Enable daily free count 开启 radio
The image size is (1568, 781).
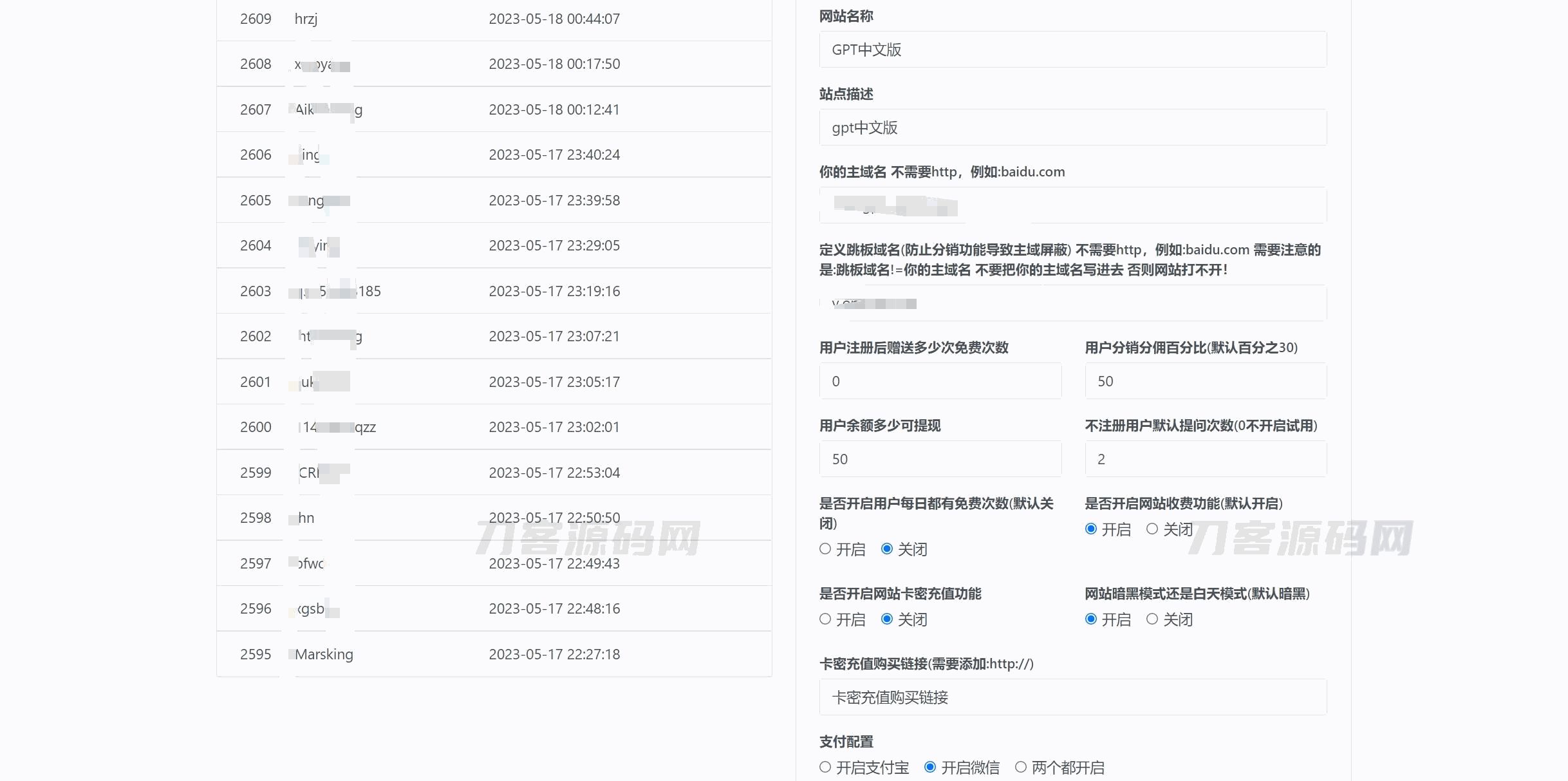pyautogui.click(x=826, y=549)
